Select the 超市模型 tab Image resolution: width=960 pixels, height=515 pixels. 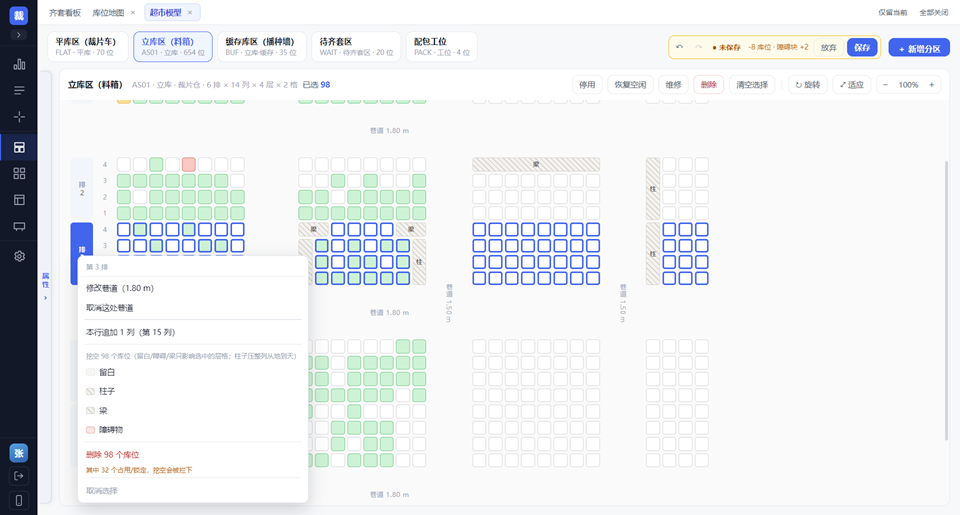(165, 12)
